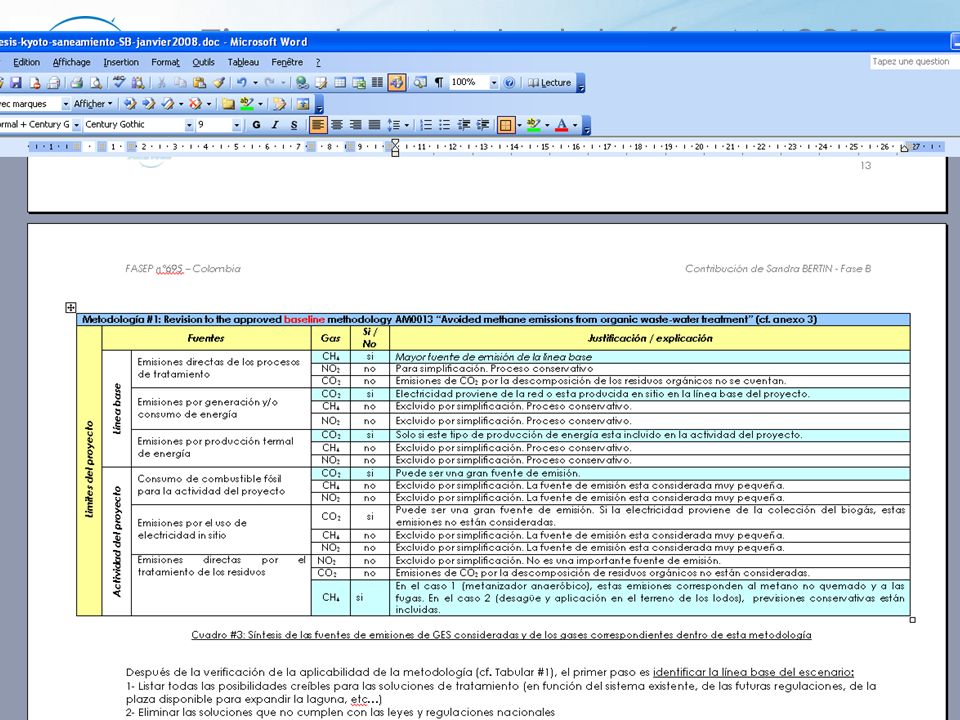Insert an Excel worksheet icon

tap(359, 83)
